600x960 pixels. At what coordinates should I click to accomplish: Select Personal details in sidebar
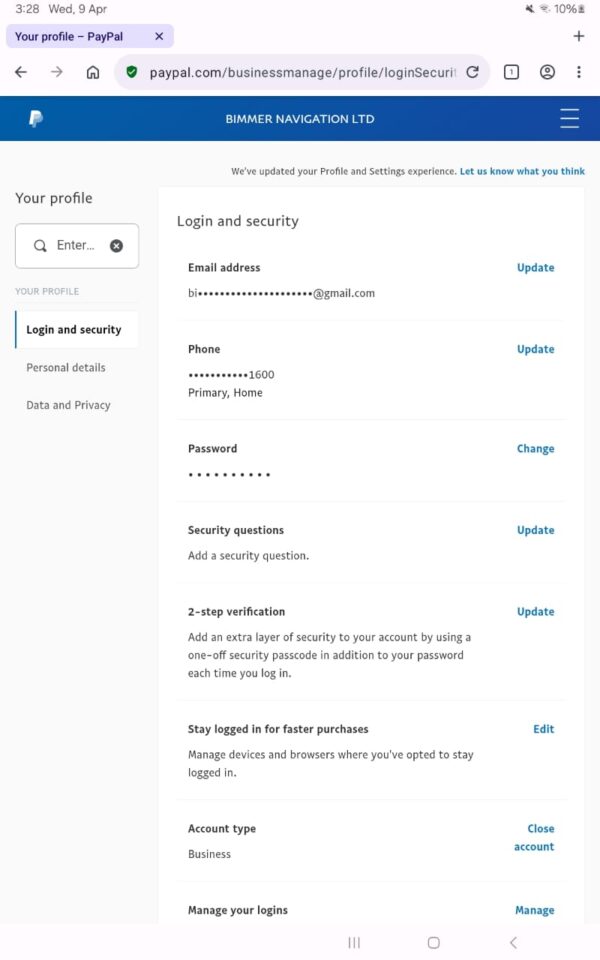(66, 367)
